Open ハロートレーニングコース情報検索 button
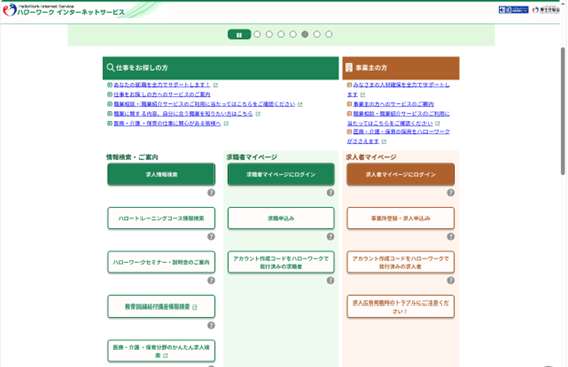The height and width of the screenshot is (367, 568). coord(161,218)
